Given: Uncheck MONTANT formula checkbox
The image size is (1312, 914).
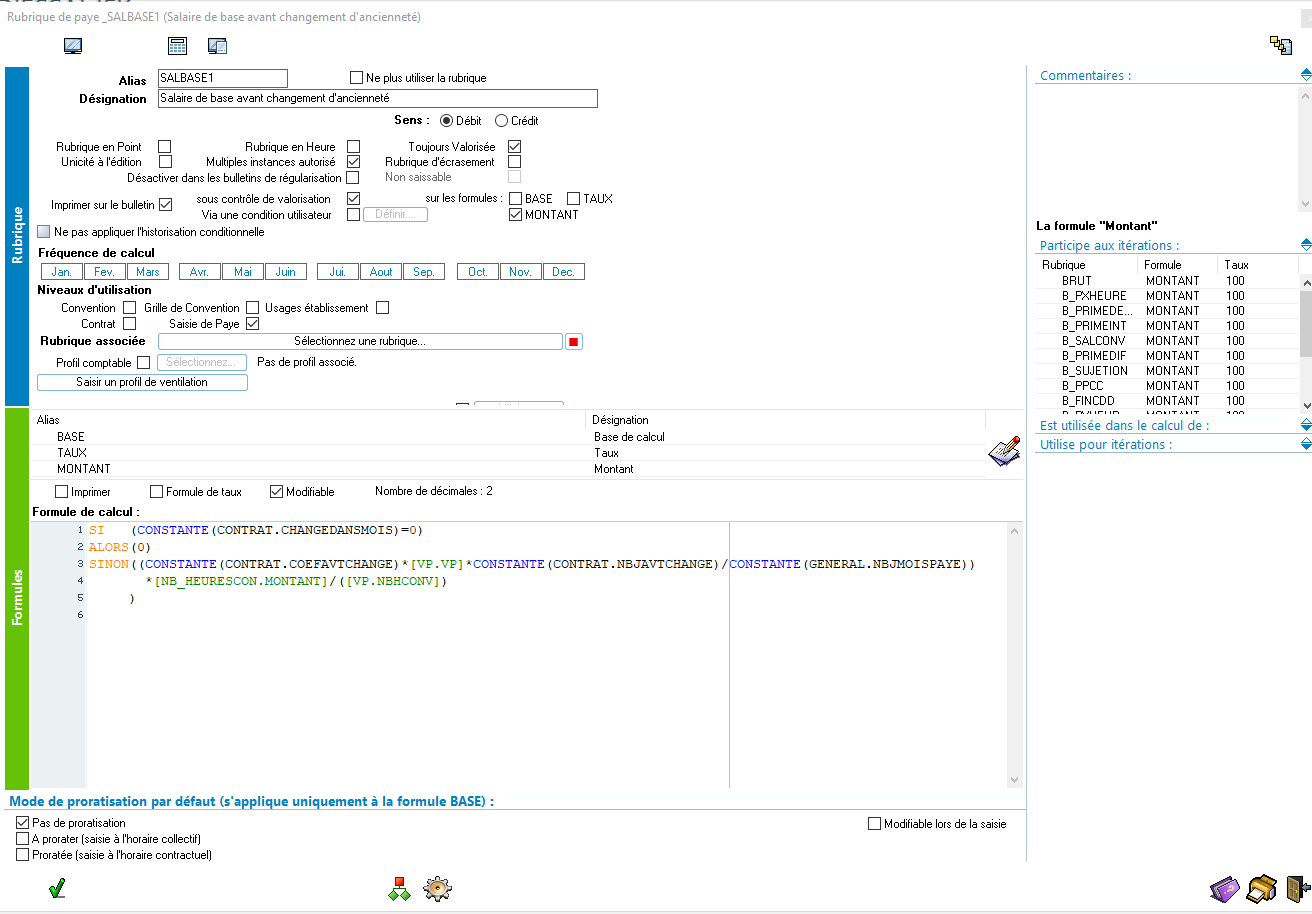Looking at the screenshot, I should click(516, 215).
